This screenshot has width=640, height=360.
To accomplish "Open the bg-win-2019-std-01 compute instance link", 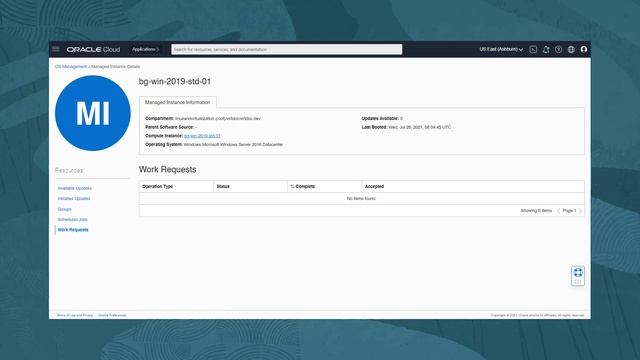I will 202,136.
